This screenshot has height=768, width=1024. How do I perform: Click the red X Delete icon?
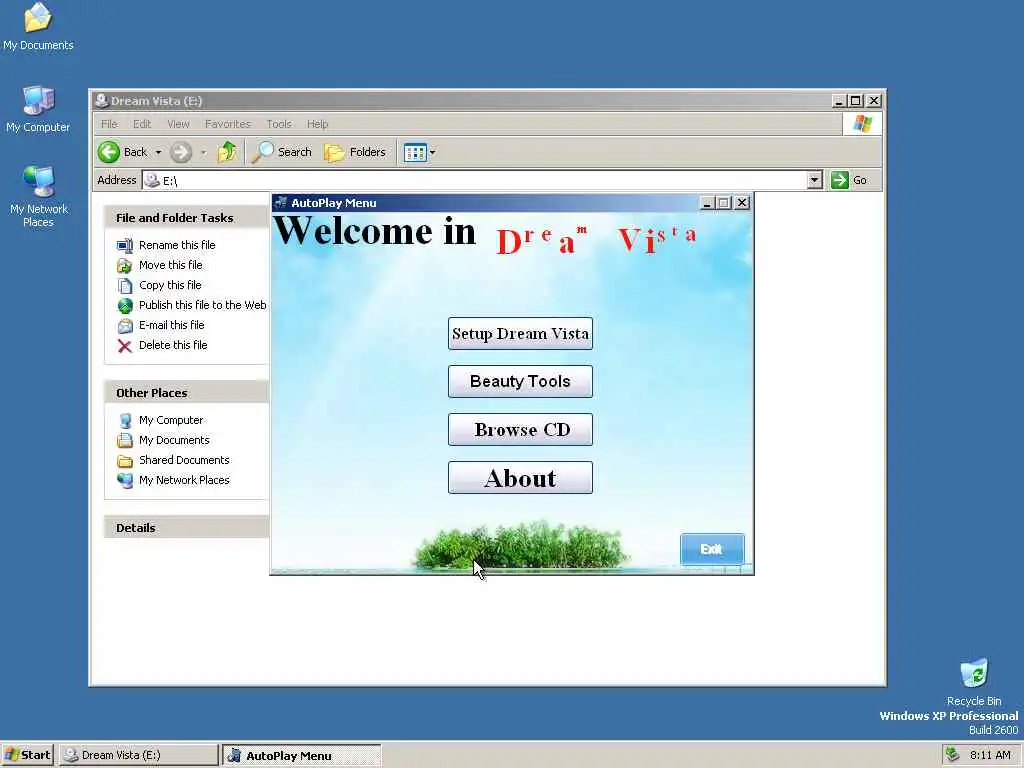point(125,345)
